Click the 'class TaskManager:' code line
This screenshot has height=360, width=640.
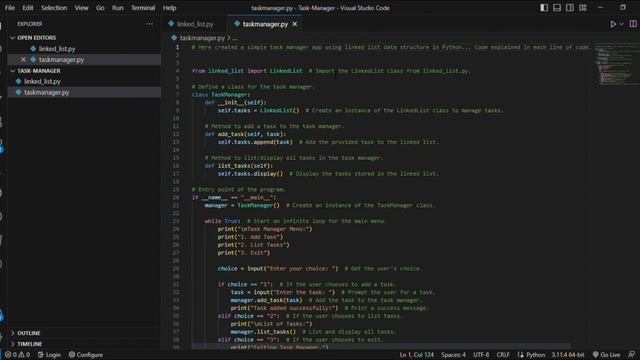click(x=221, y=95)
